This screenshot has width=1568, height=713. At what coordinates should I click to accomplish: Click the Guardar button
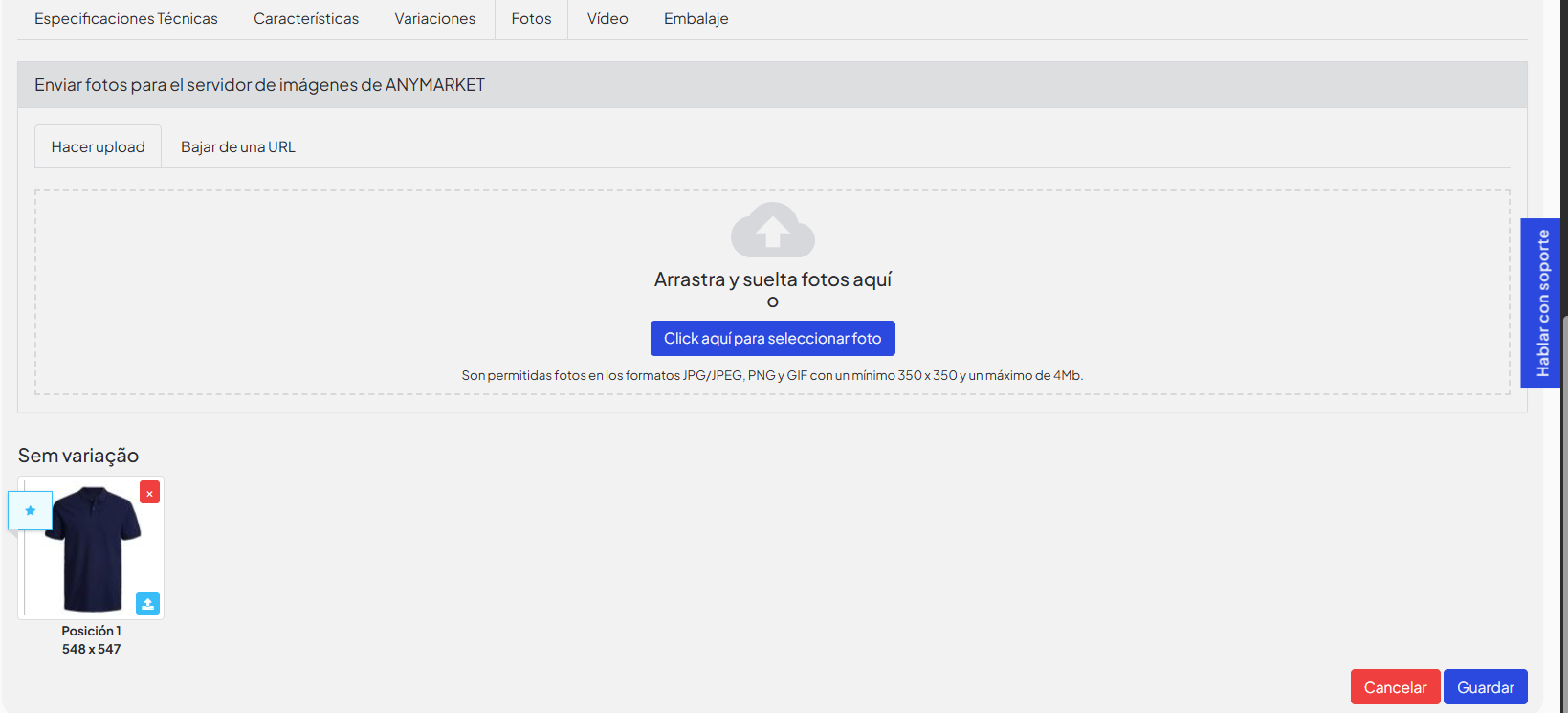point(1485,687)
